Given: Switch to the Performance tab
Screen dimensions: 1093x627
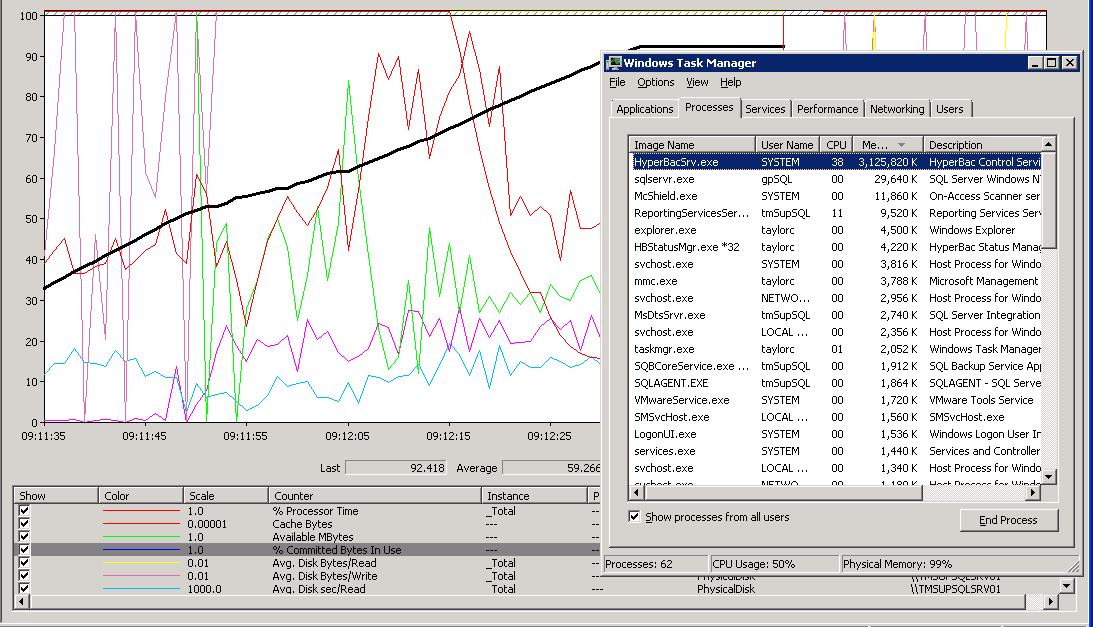Looking at the screenshot, I should [827, 109].
